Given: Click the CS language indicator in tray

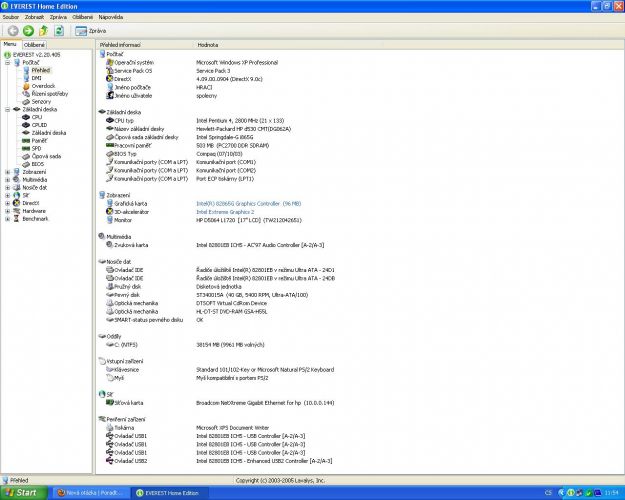Looking at the screenshot, I should (x=548, y=493).
